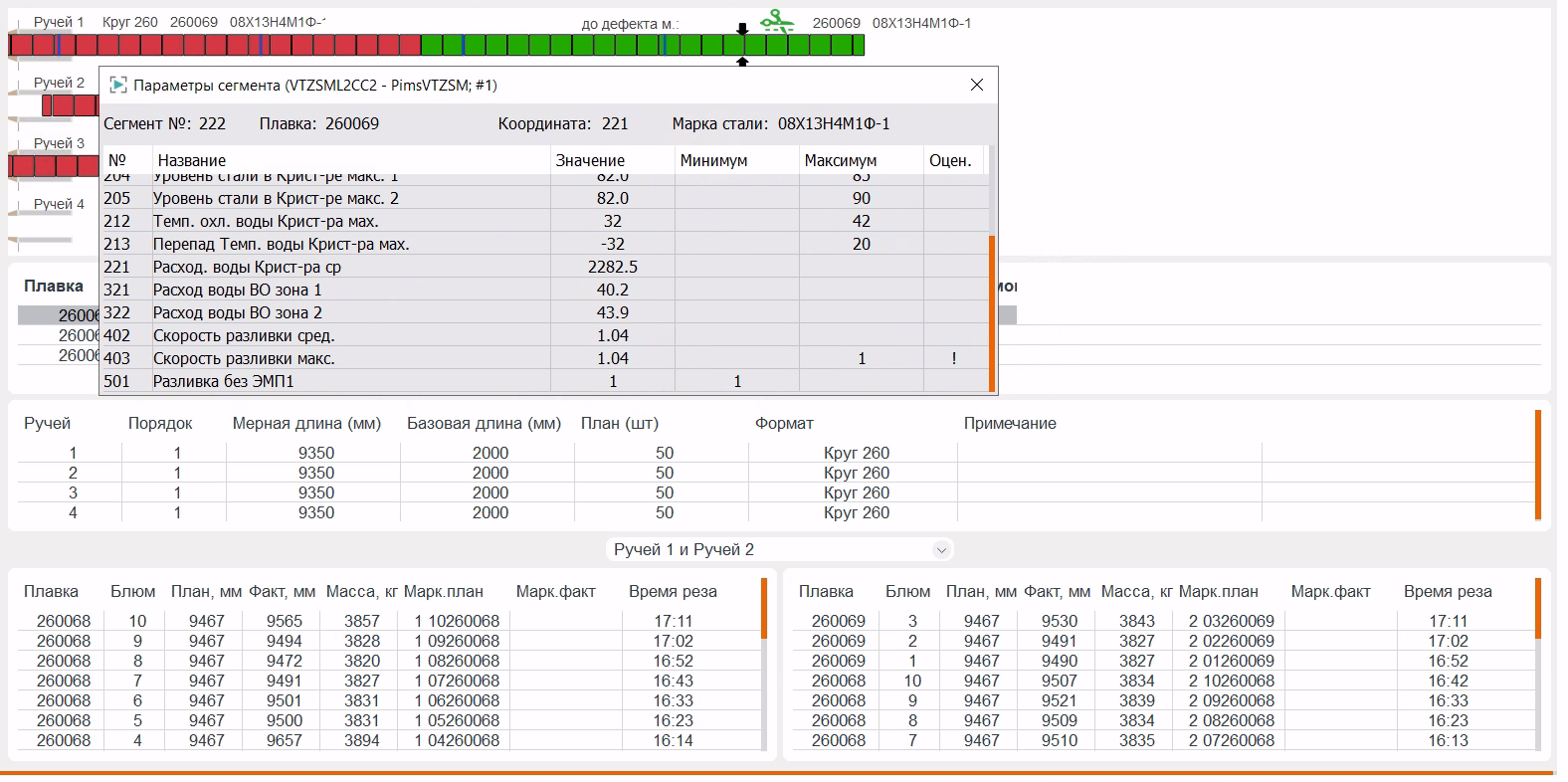This screenshot has width=1568, height=782.
Task: Click the exclamation mark in the Оцен. column
Action: click(x=953, y=358)
